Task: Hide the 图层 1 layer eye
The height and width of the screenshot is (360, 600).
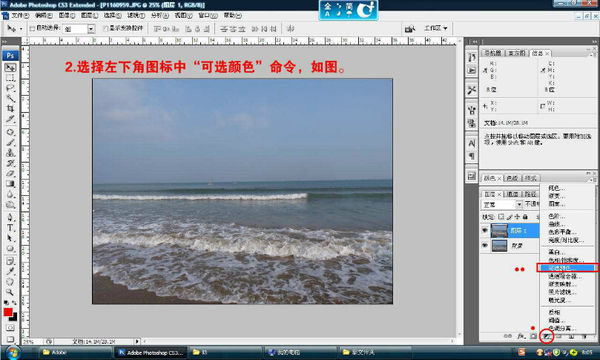Action: 485,230
